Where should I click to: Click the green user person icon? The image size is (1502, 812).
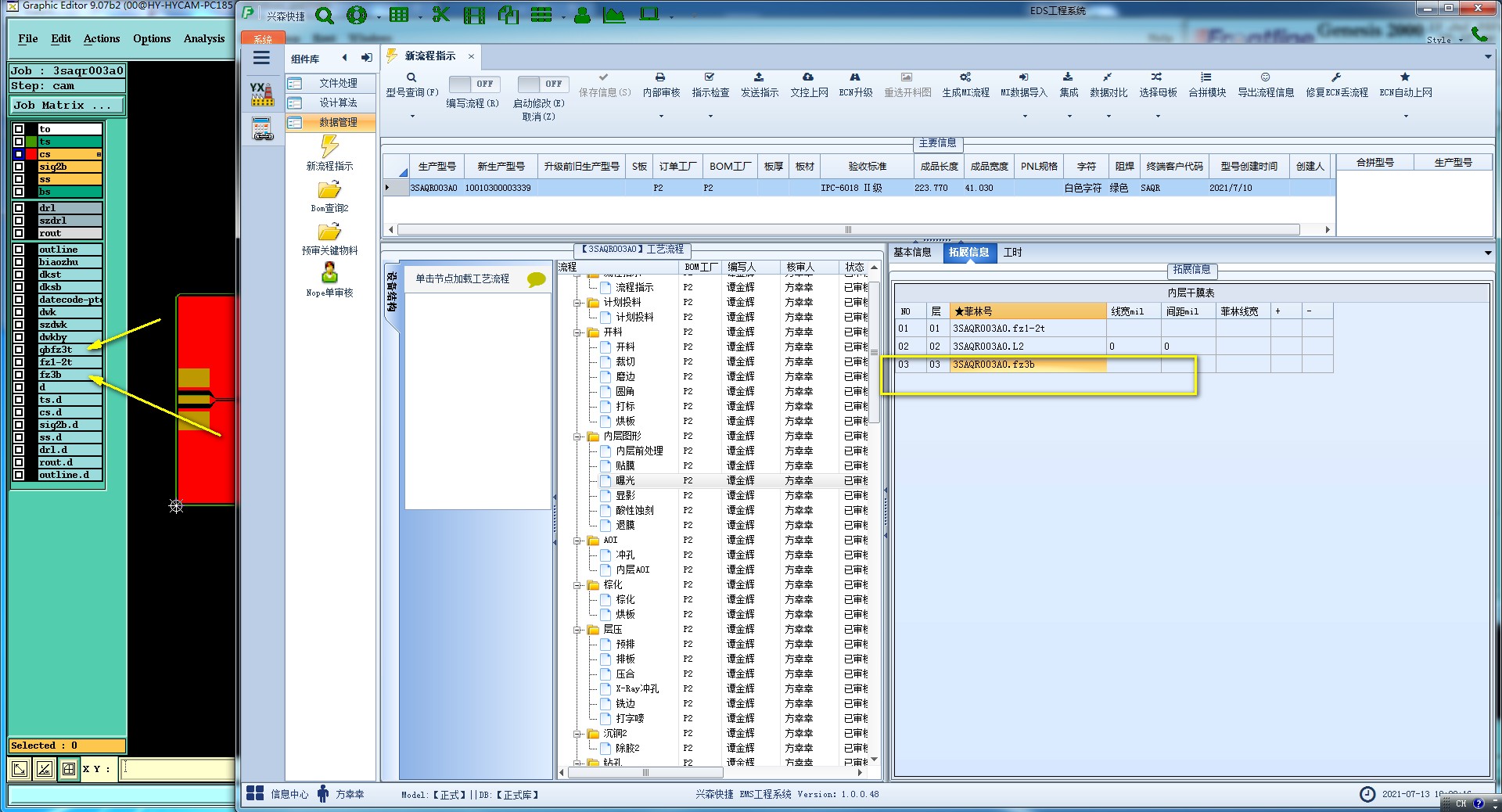[582, 15]
